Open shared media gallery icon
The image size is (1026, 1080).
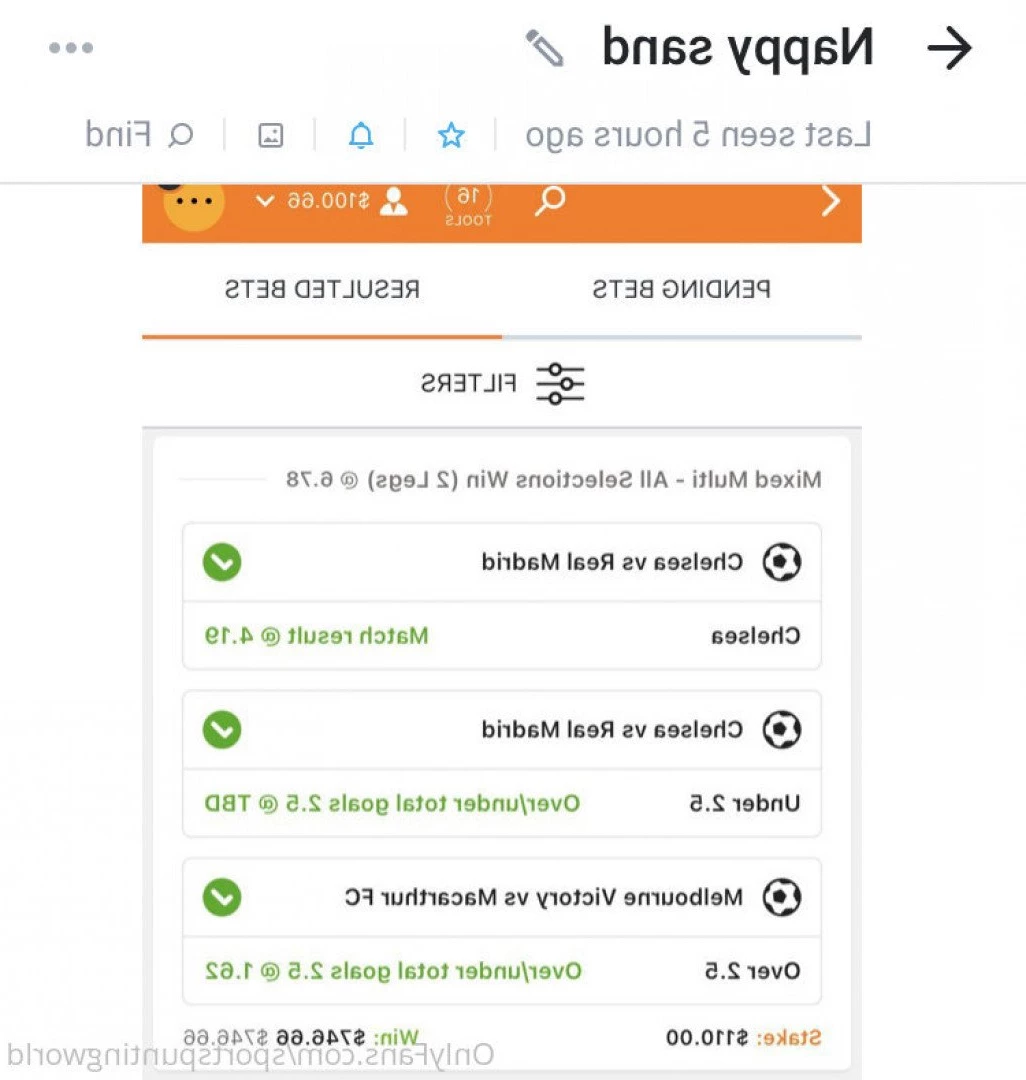pyautogui.click(x=271, y=135)
